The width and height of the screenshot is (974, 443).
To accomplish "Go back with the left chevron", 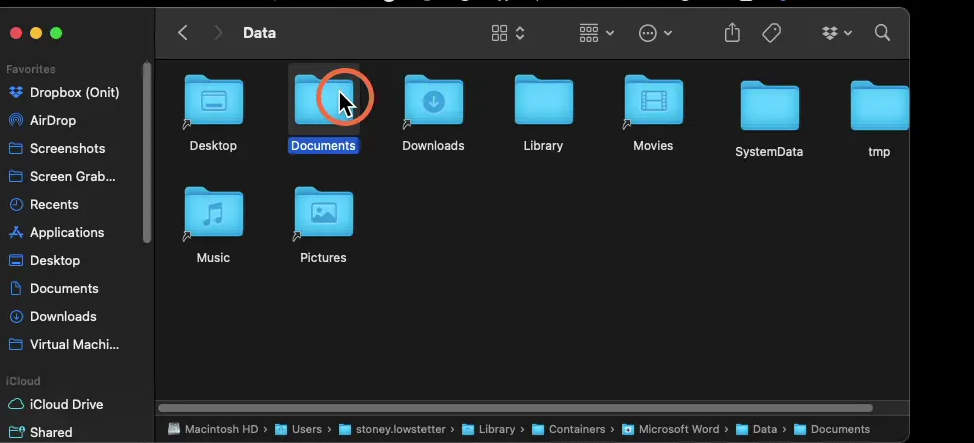I will [183, 33].
